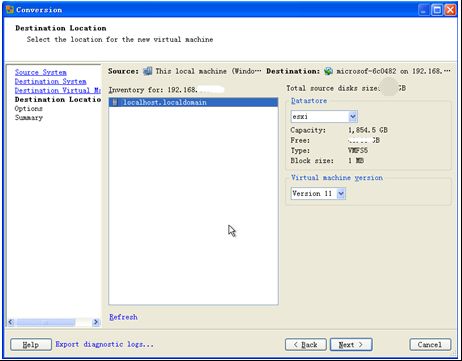Click the sidebar scrollbar right arrow
462x361 pixels.
96,322
